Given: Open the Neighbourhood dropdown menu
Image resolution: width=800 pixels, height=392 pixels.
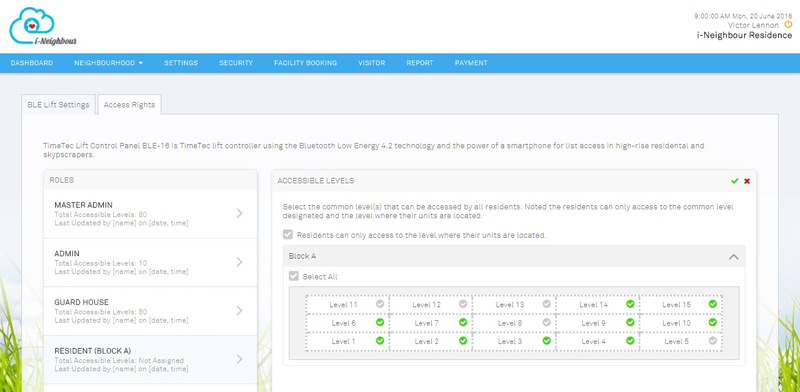Looking at the screenshot, I should (108, 63).
